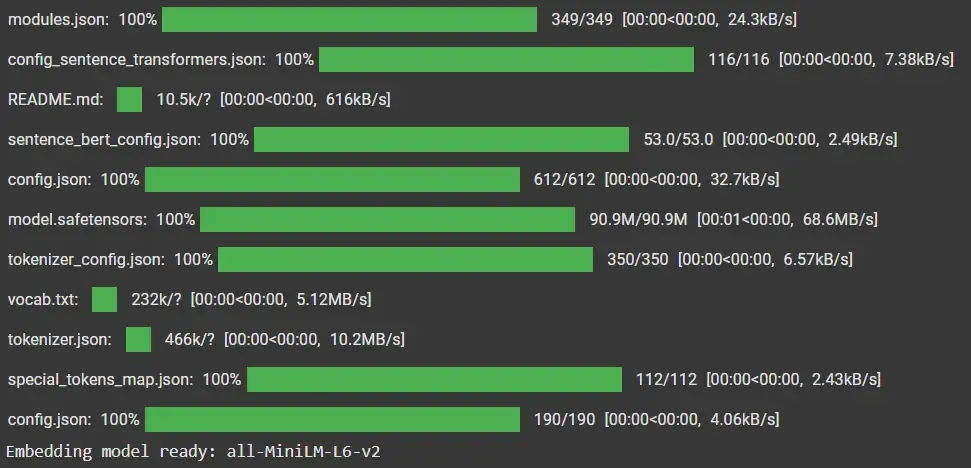Click the "special_tokens_map.json: 100%" label

[x=124, y=380]
